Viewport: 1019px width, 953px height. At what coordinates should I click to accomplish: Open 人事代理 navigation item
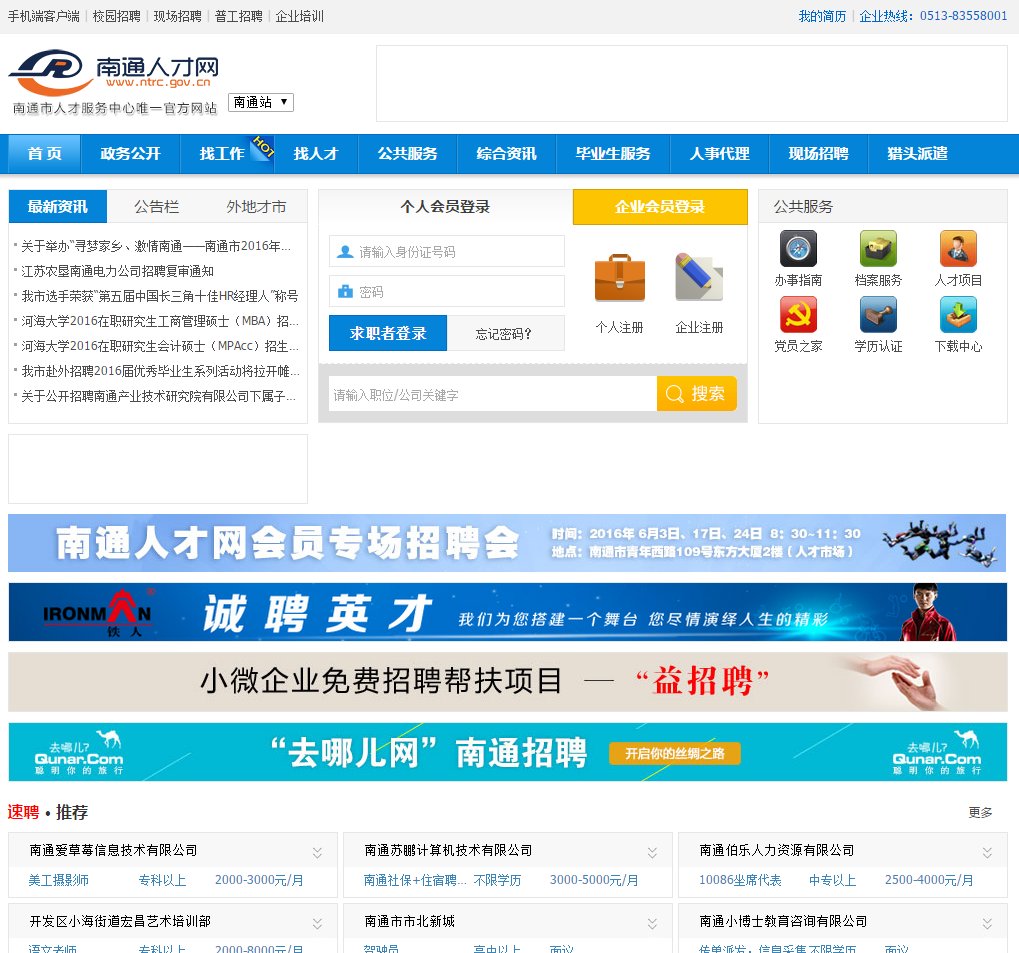coord(719,154)
